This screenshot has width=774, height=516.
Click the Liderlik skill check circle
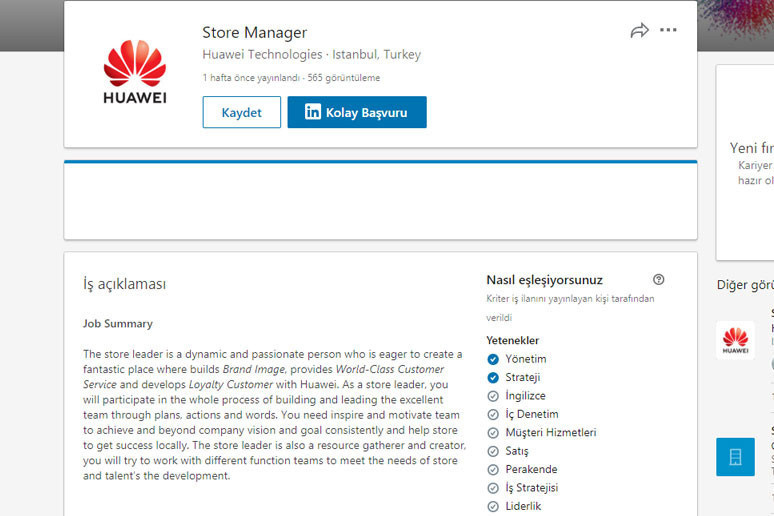(x=493, y=507)
